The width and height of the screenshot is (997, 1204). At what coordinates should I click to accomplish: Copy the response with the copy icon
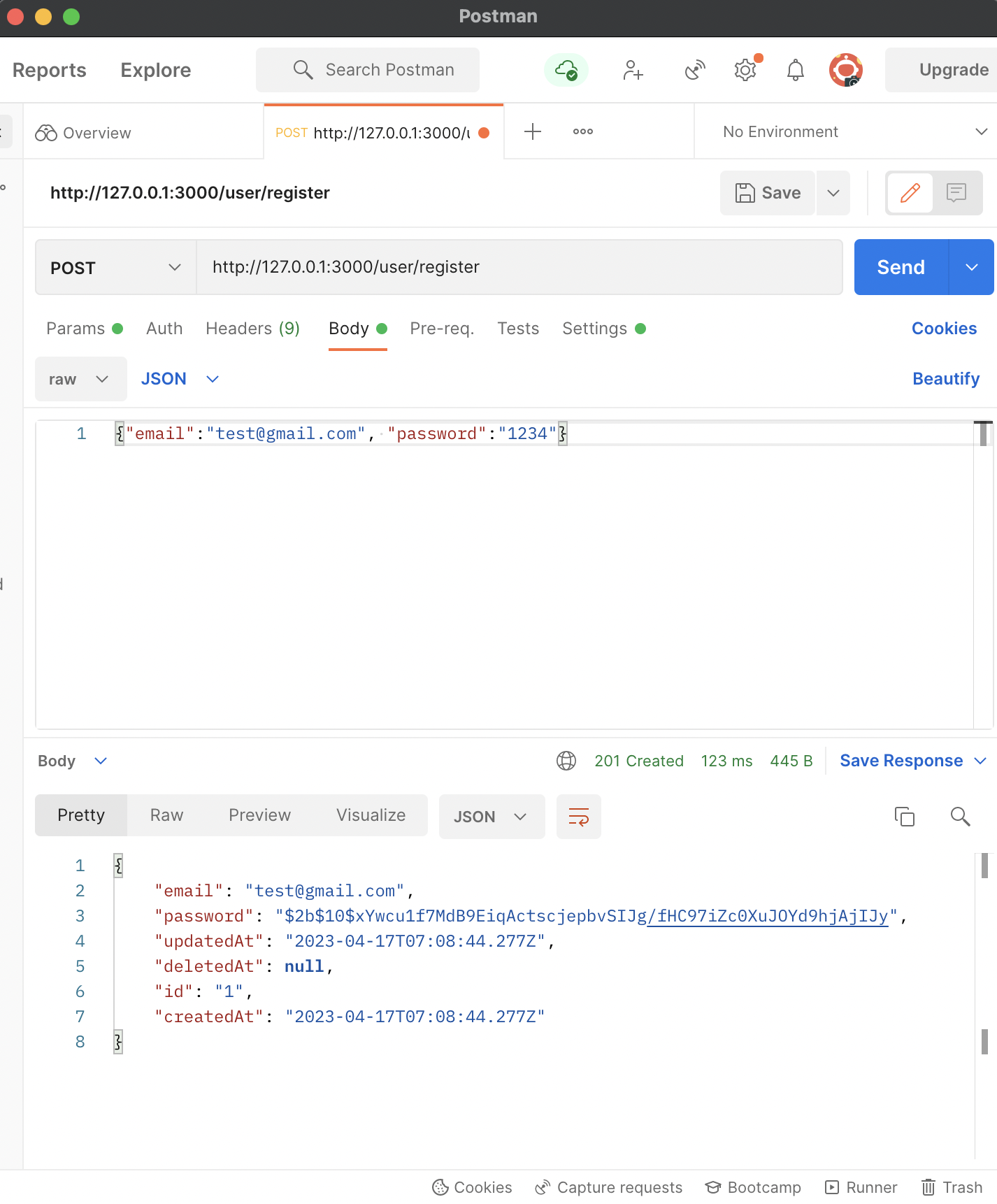[905, 817]
